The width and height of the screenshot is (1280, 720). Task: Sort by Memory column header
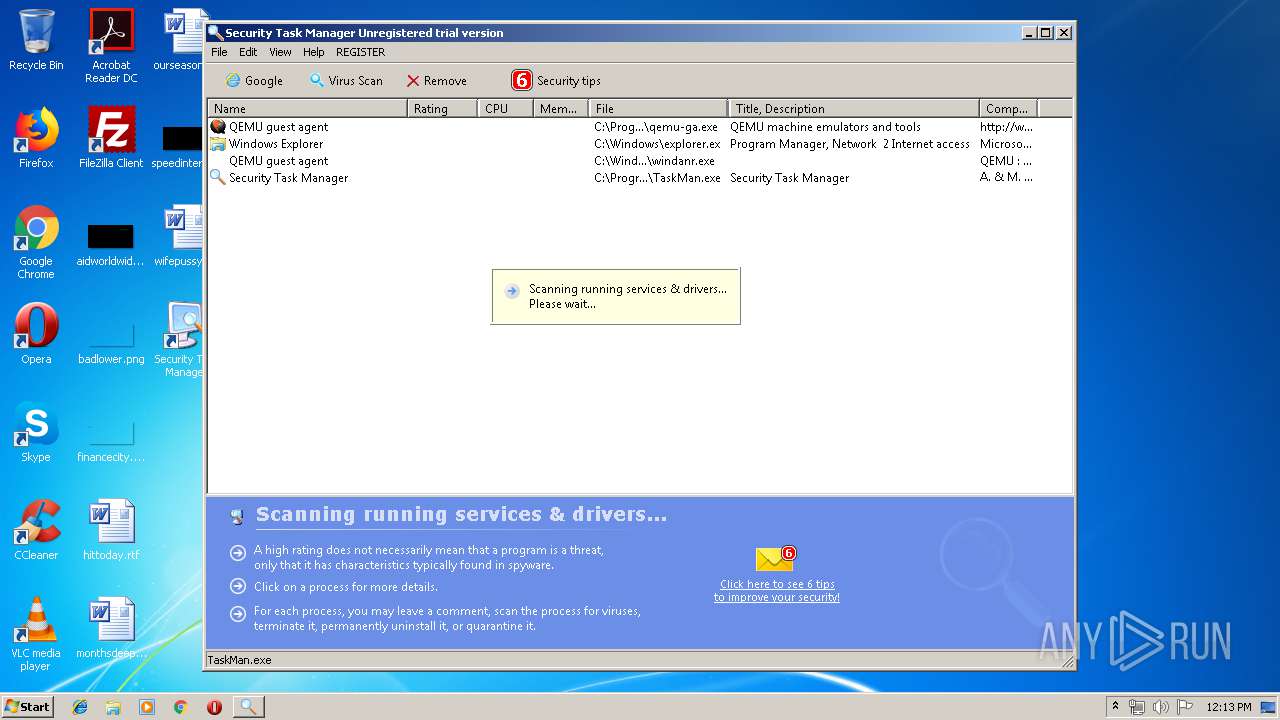click(560, 108)
